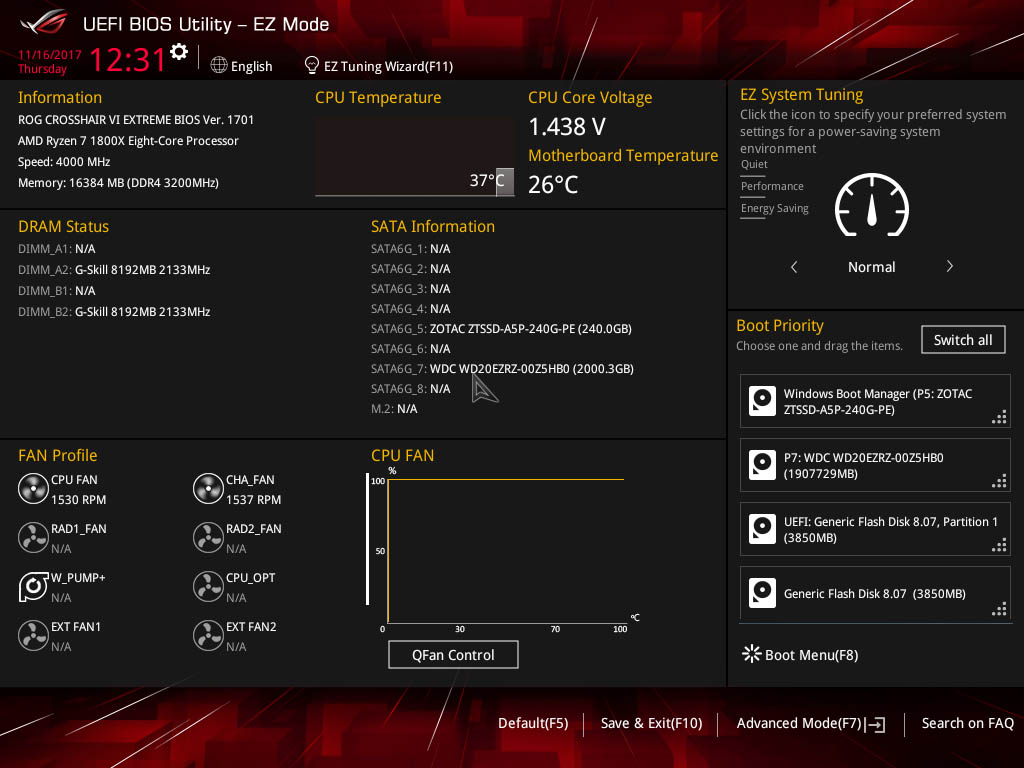
Task: Click the W_PUMP+ pump icon
Action: 33,586
